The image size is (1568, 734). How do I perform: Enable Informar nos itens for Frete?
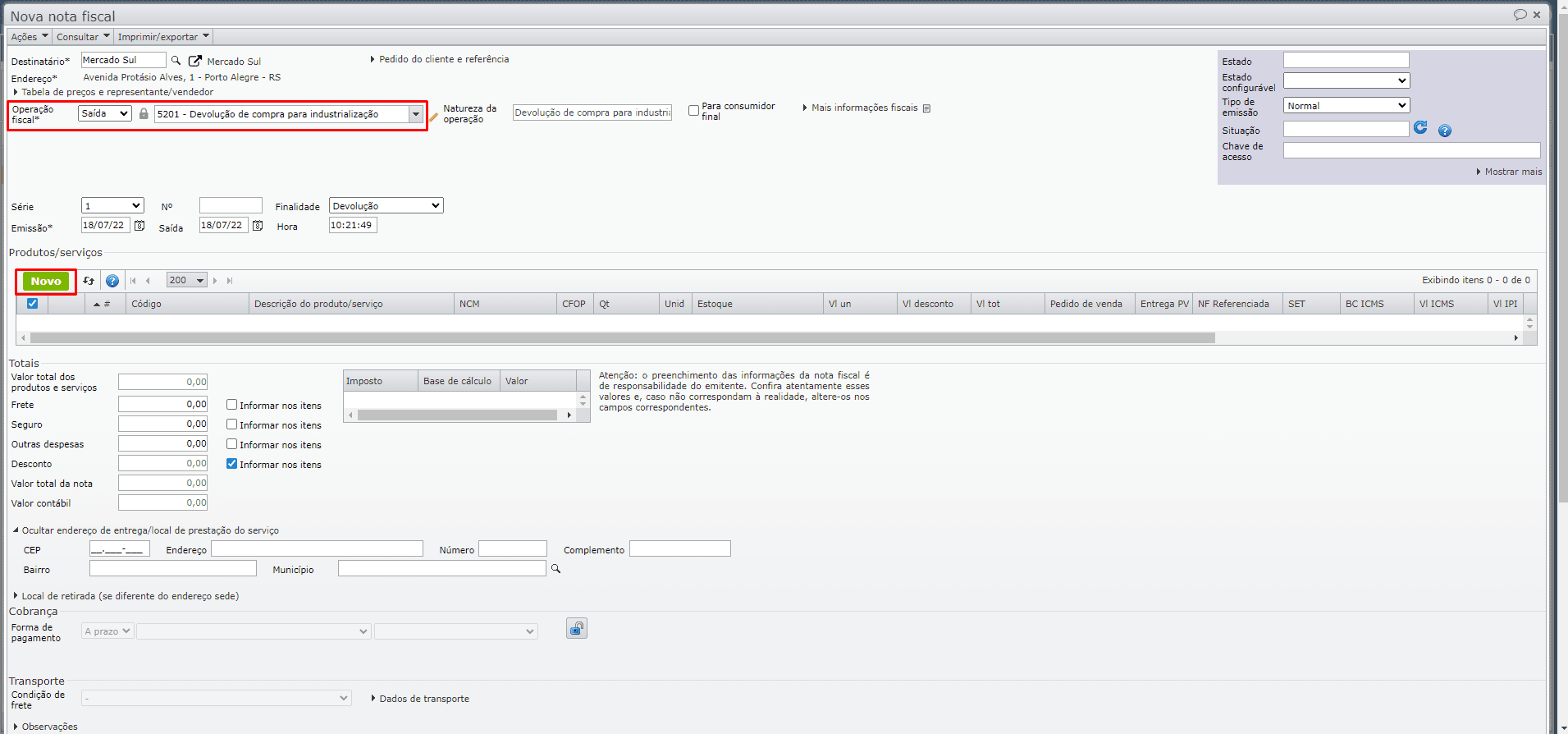click(x=232, y=405)
